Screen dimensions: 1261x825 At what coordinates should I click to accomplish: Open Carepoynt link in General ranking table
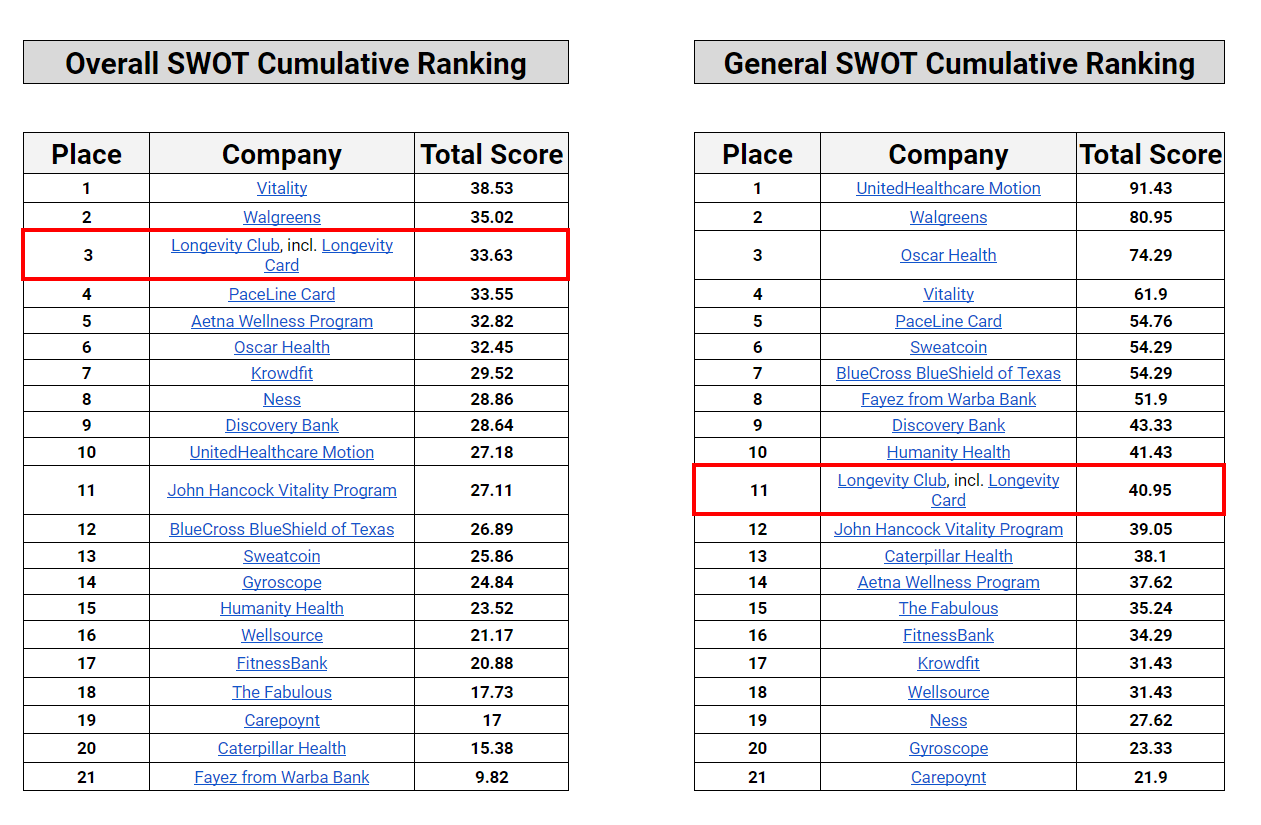click(948, 777)
